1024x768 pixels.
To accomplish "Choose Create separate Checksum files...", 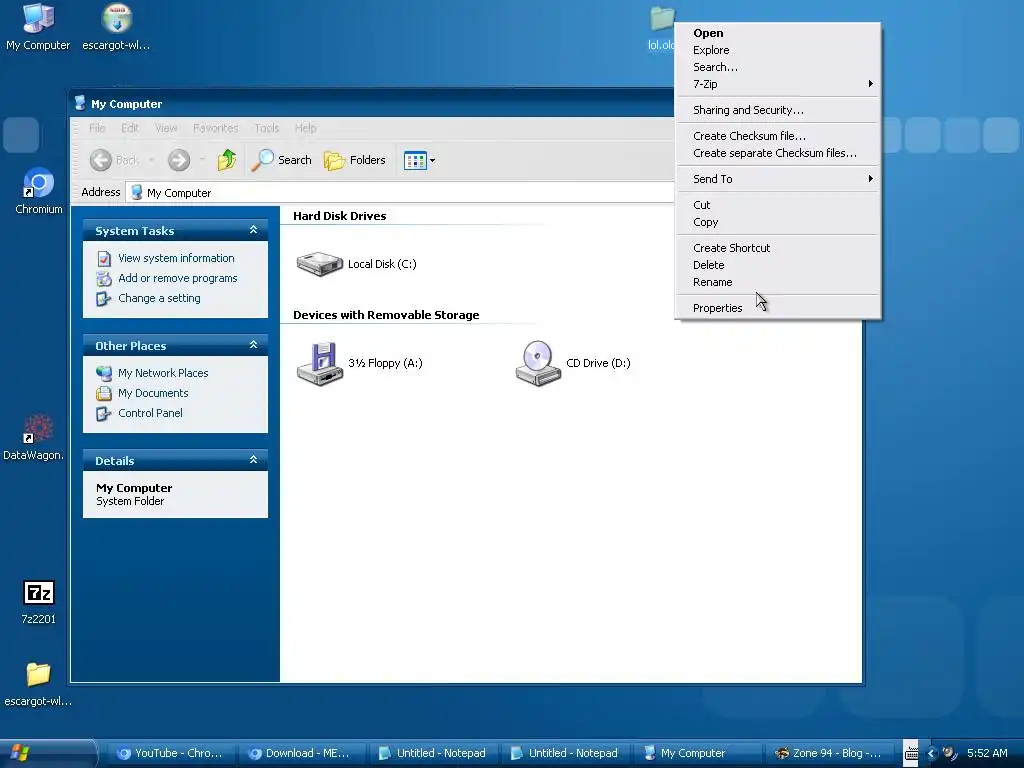I will pos(777,153).
